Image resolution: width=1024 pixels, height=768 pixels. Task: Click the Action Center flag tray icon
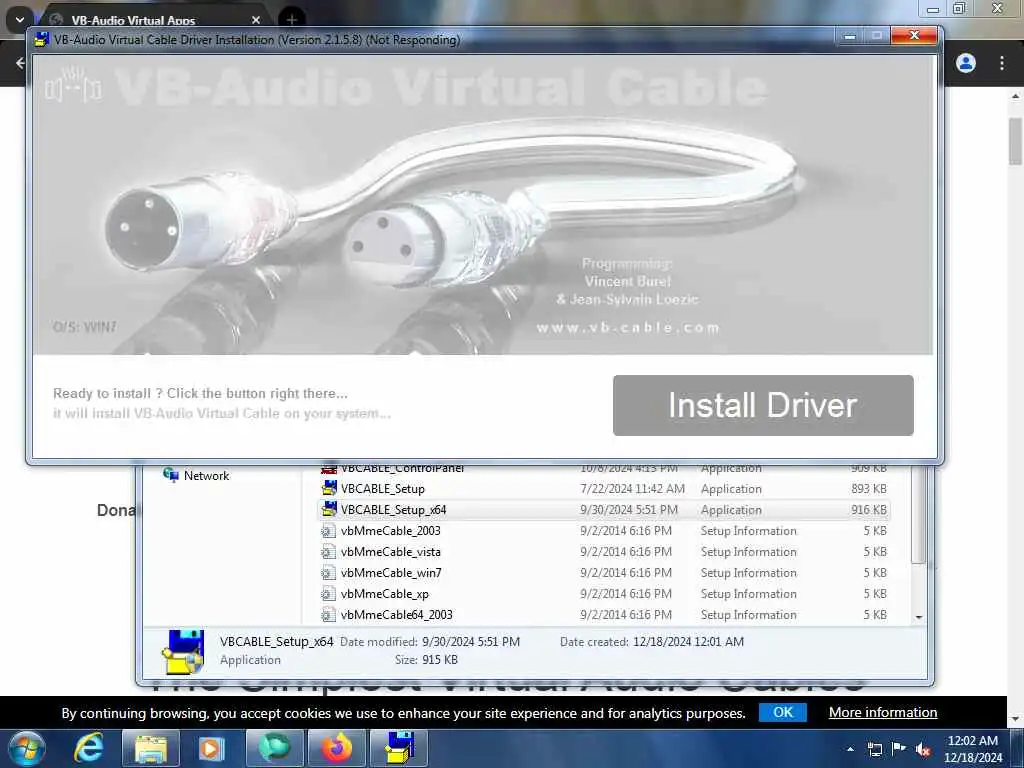899,749
